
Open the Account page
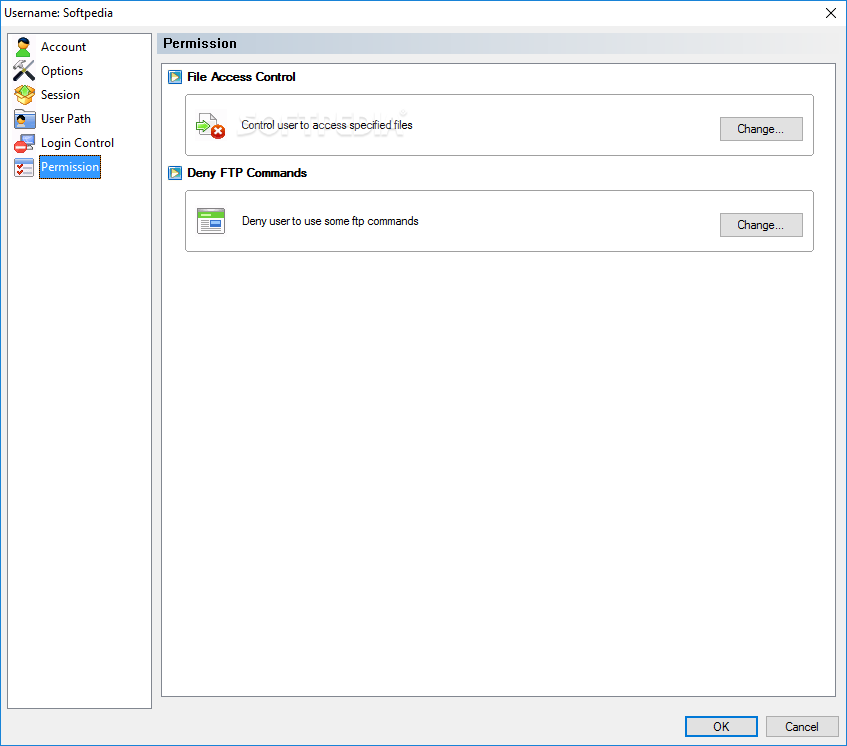pyautogui.click(x=63, y=47)
